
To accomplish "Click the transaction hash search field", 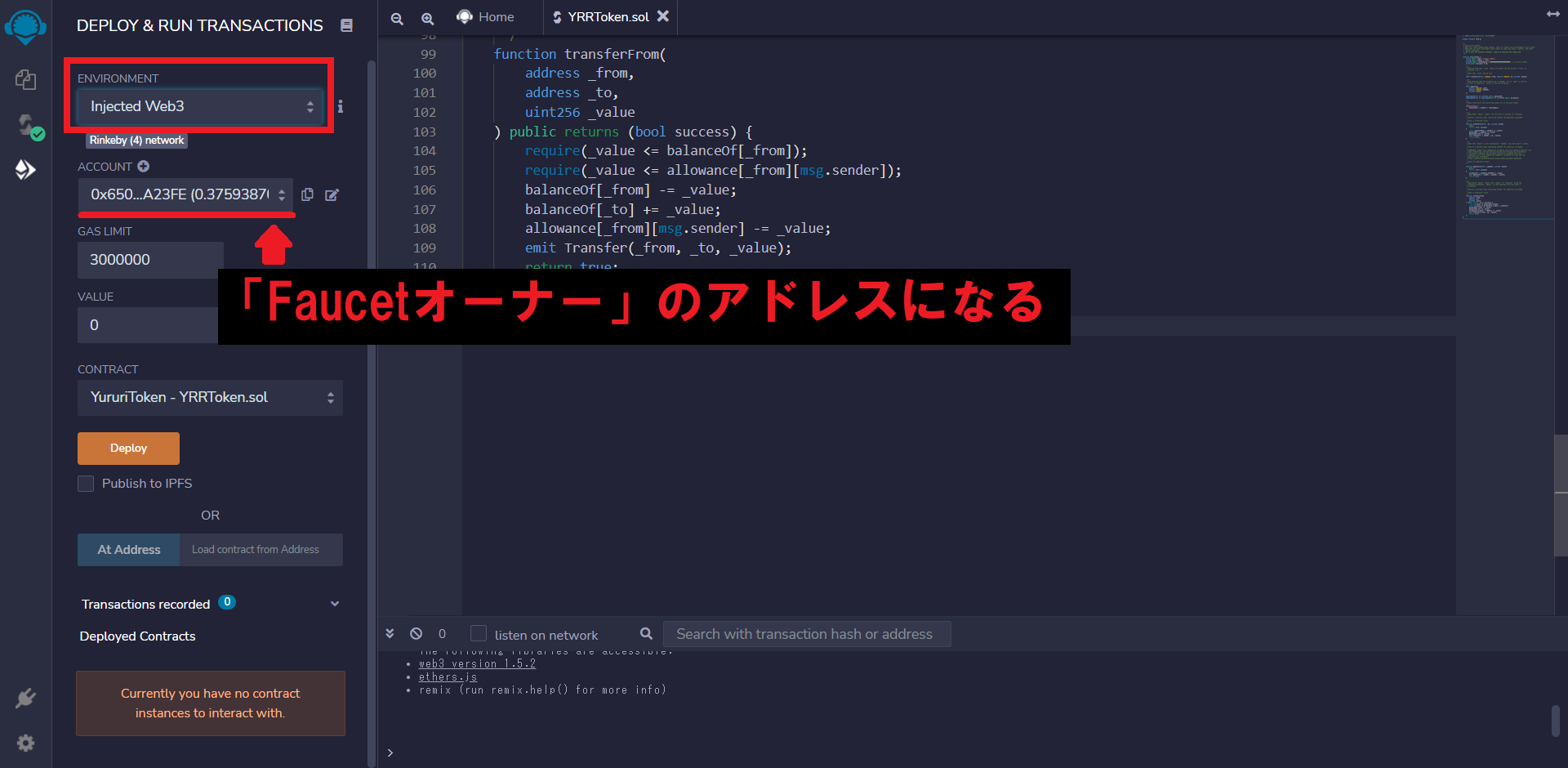I will point(807,634).
